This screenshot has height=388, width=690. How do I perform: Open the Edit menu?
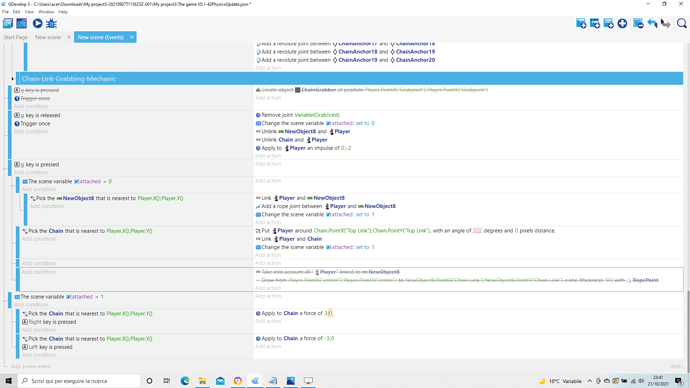(16, 12)
